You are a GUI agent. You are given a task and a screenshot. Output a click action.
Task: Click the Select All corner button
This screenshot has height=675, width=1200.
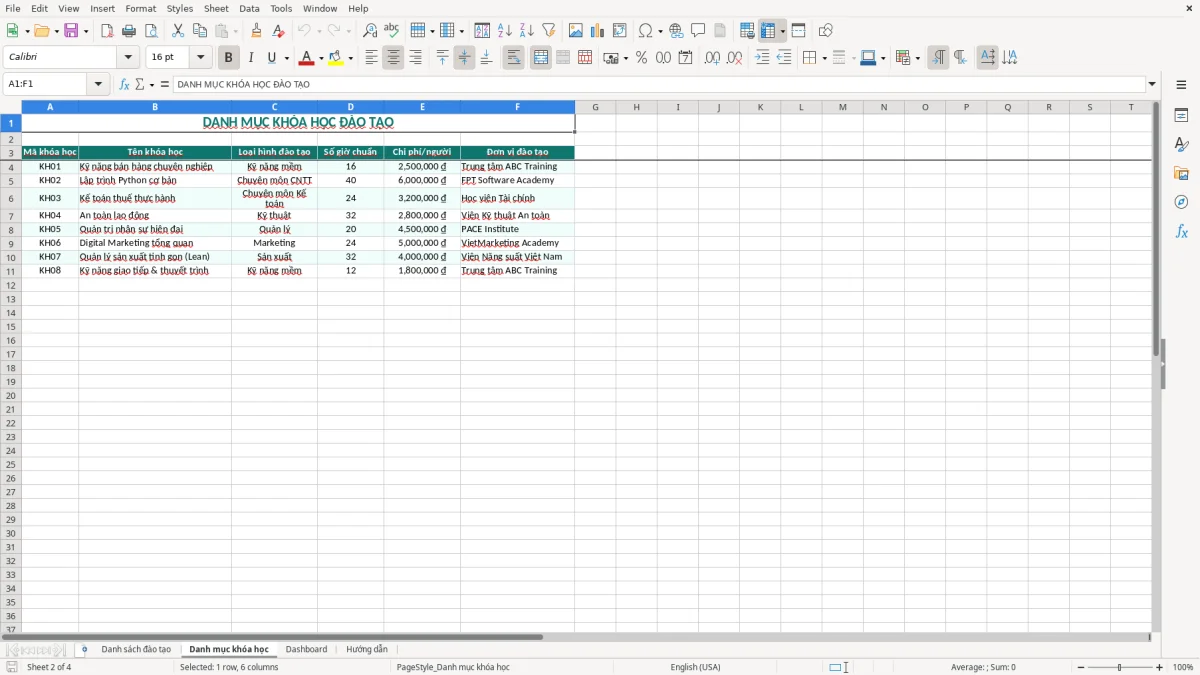tap(11, 107)
